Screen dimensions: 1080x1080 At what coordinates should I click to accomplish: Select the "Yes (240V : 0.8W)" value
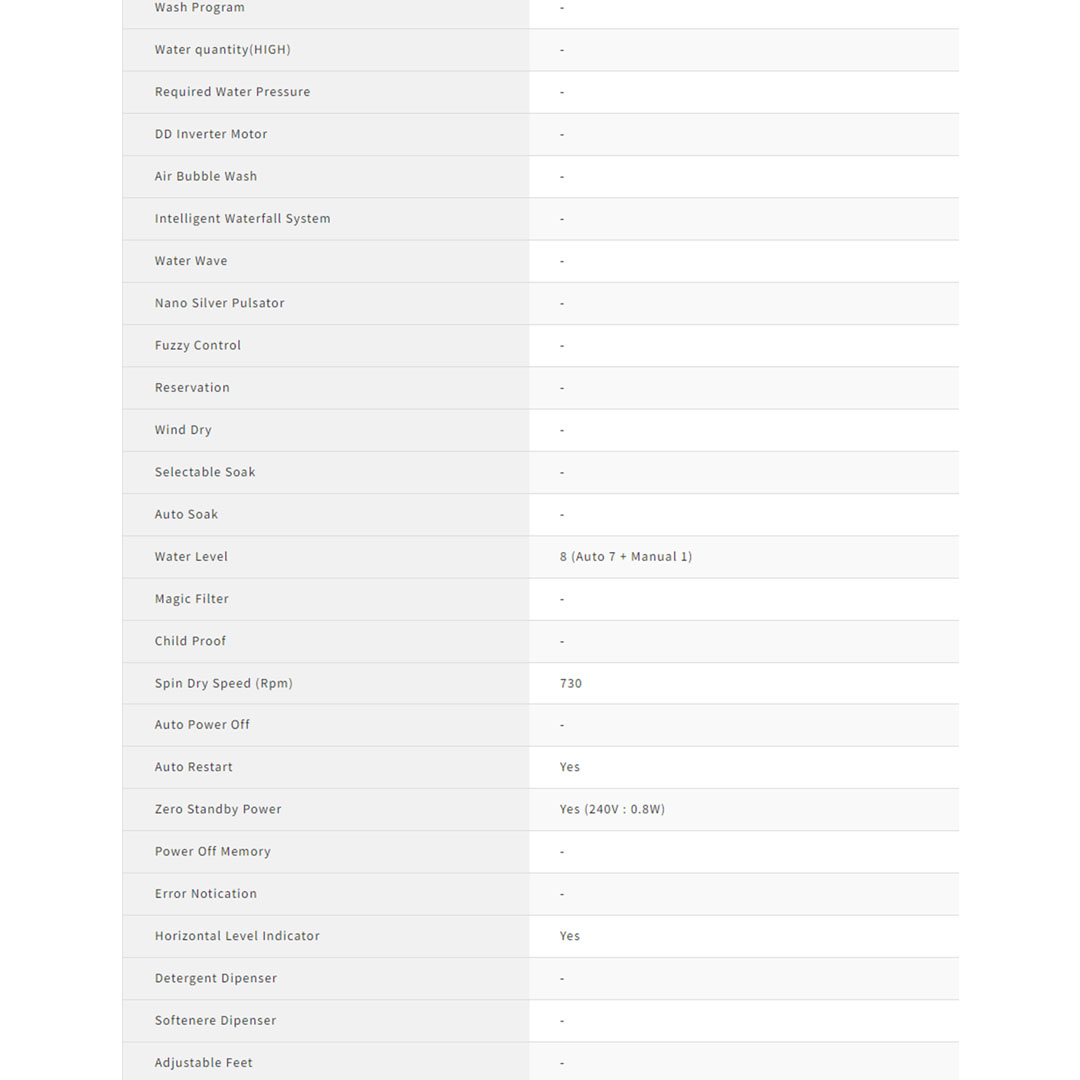(x=612, y=810)
